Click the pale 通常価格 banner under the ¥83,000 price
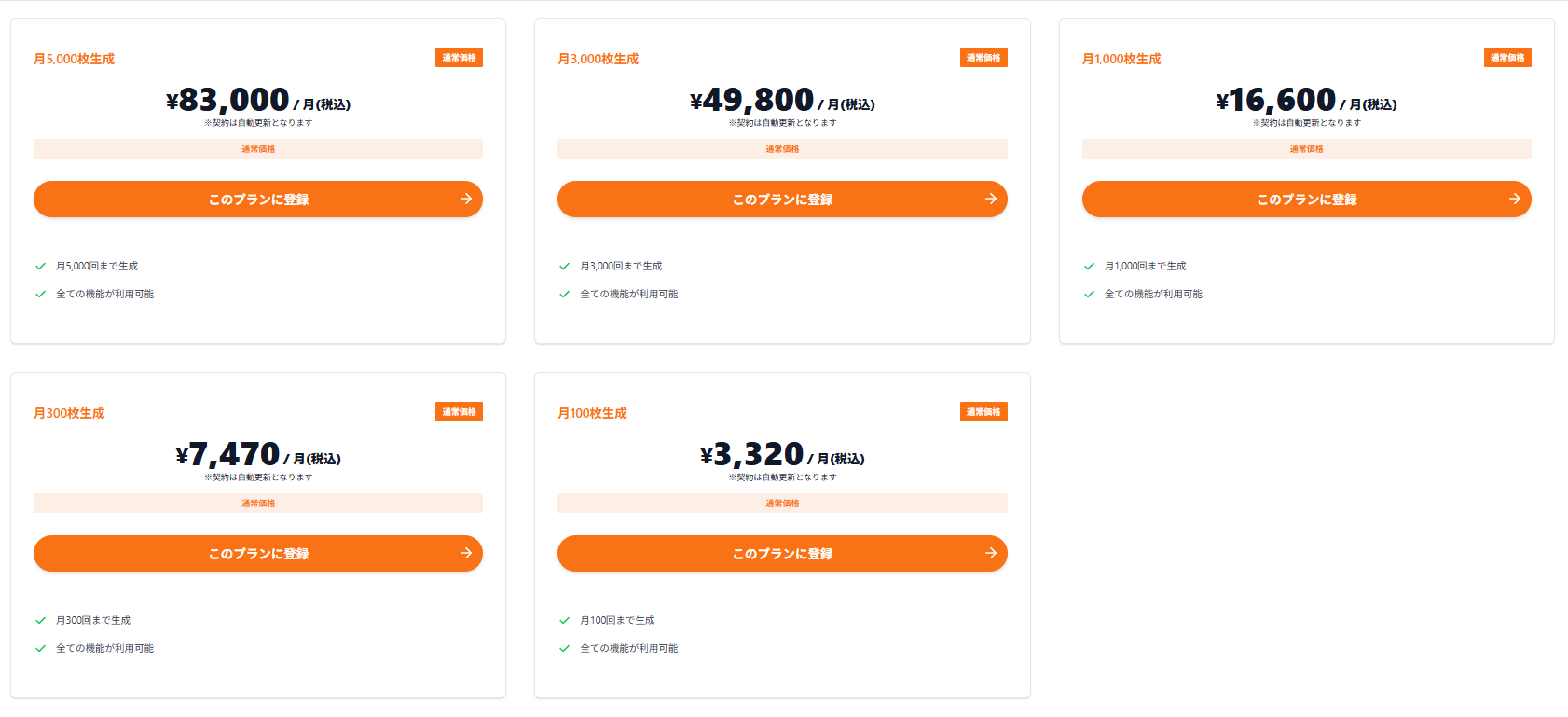1568x717 pixels. [258, 149]
